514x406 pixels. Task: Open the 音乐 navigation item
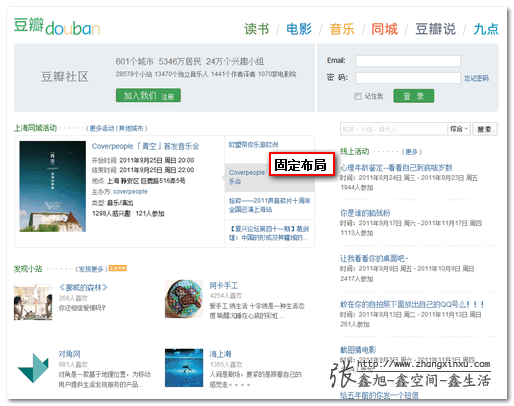[x=342, y=29]
